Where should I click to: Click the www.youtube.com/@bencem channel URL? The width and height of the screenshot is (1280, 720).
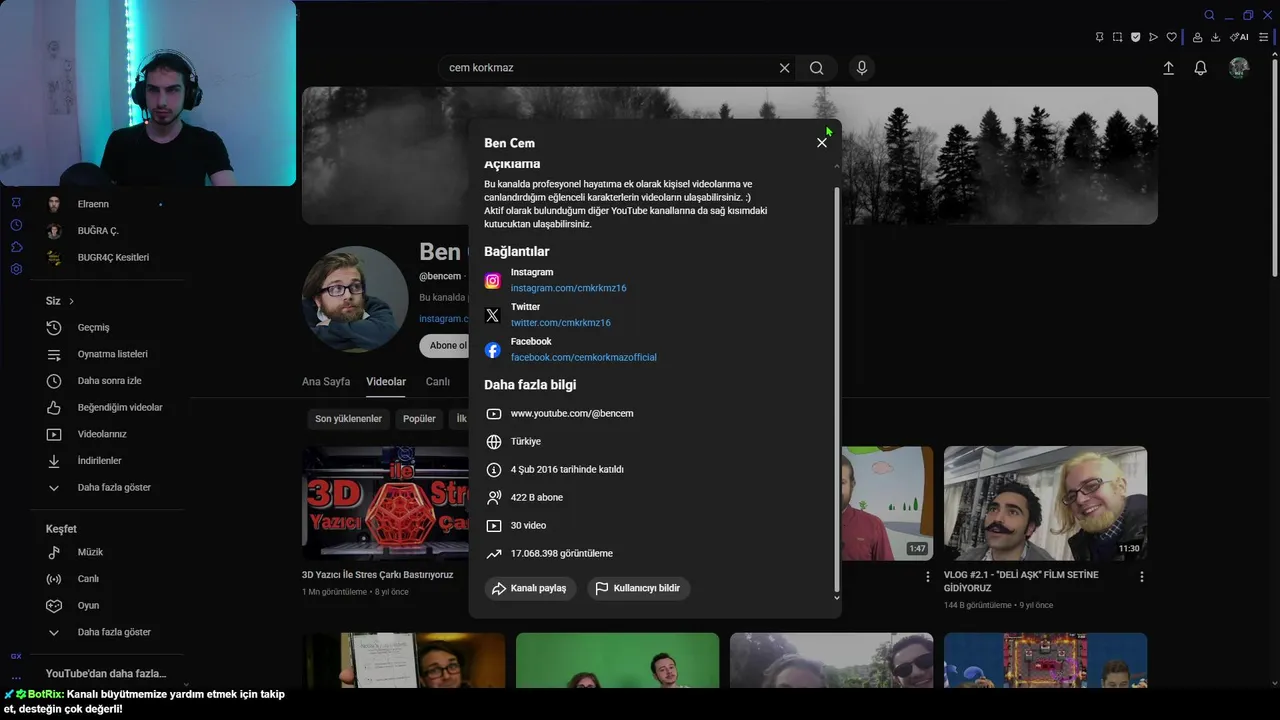(572, 414)
